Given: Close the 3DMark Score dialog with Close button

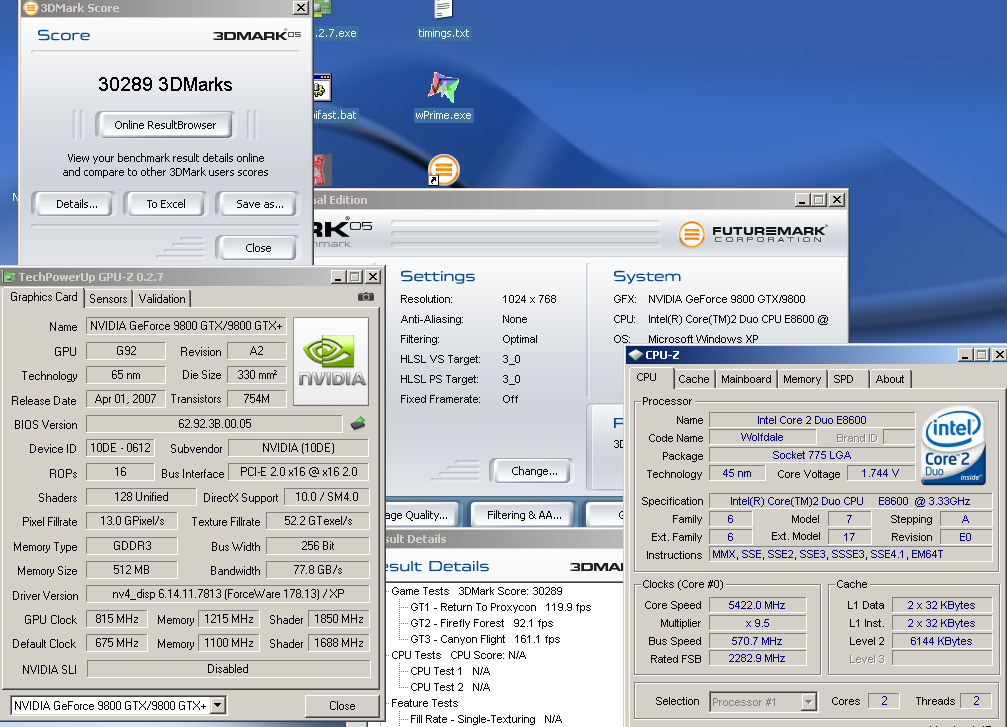Looking at the screenshot, I should (258, 248).
